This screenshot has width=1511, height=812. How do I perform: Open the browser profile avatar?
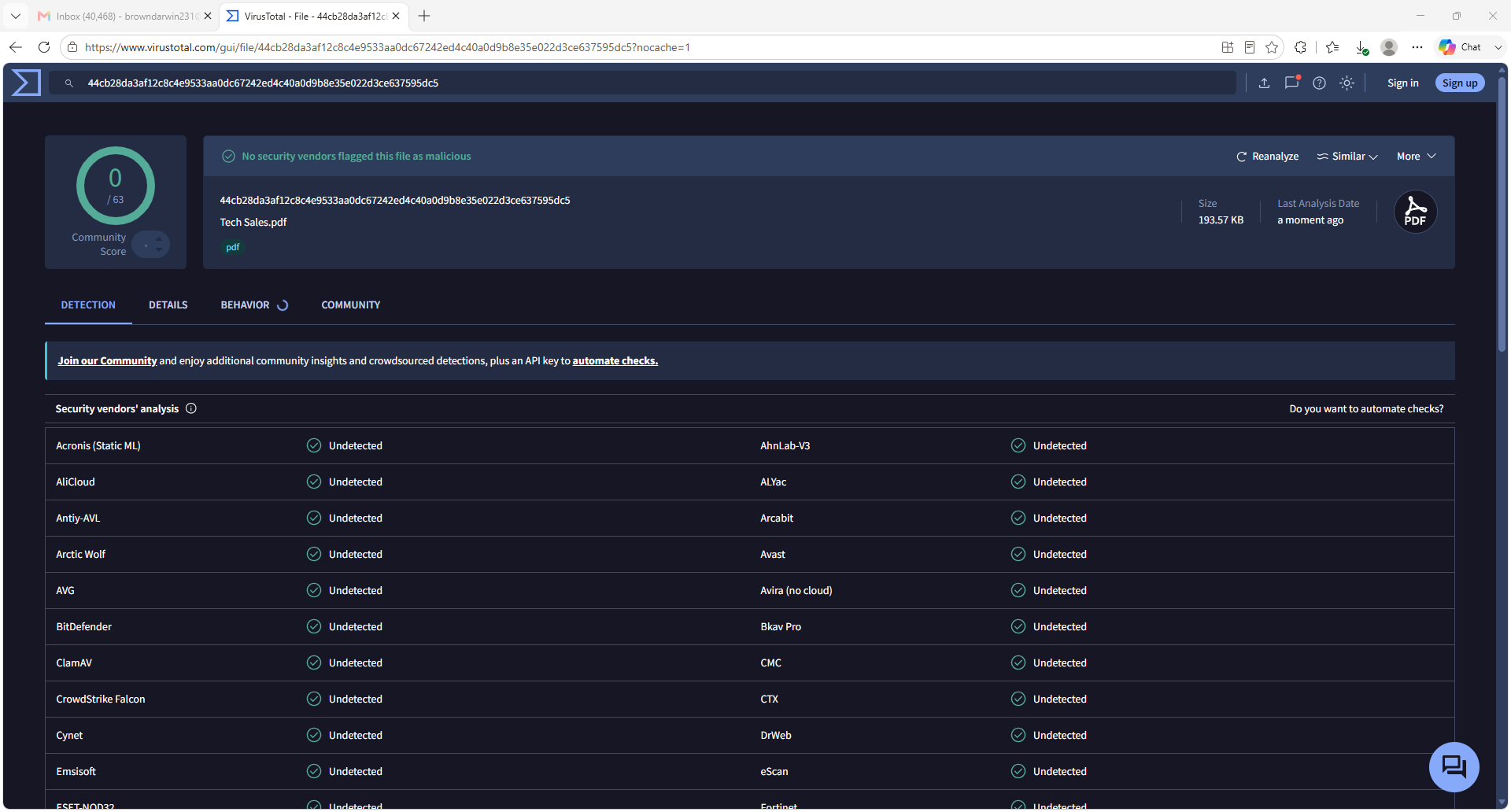[x=1389, y=47]
